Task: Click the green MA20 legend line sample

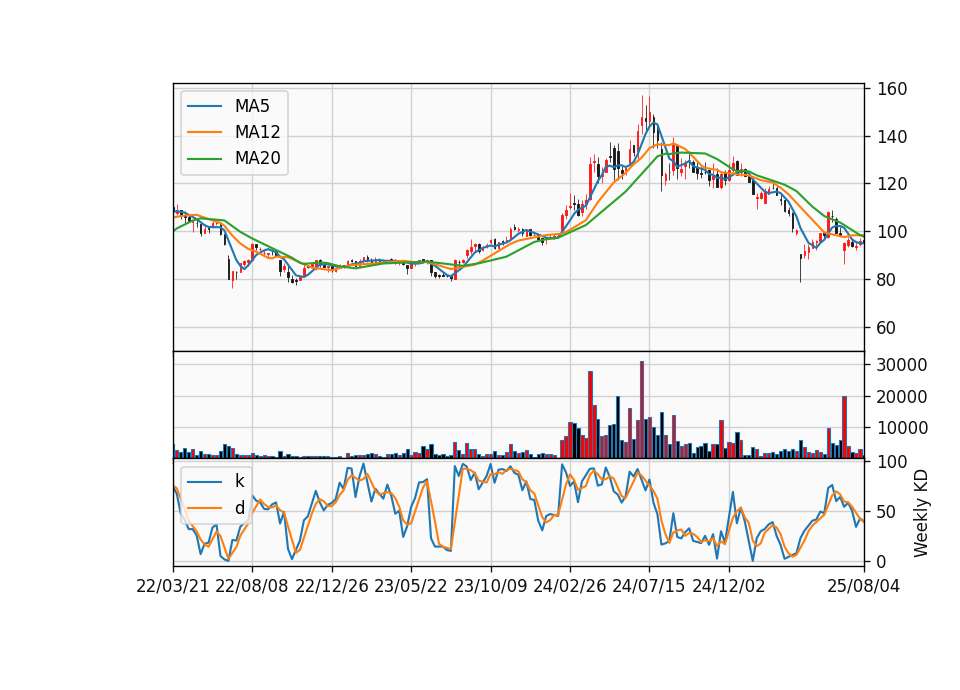Action: point(204,159)
